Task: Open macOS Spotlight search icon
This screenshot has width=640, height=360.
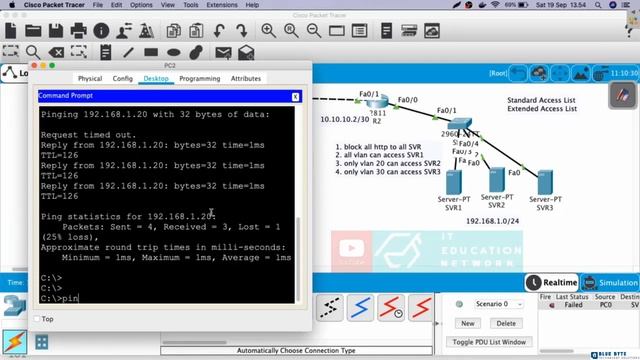Action: pyautogui.click(x=598, y=5)
